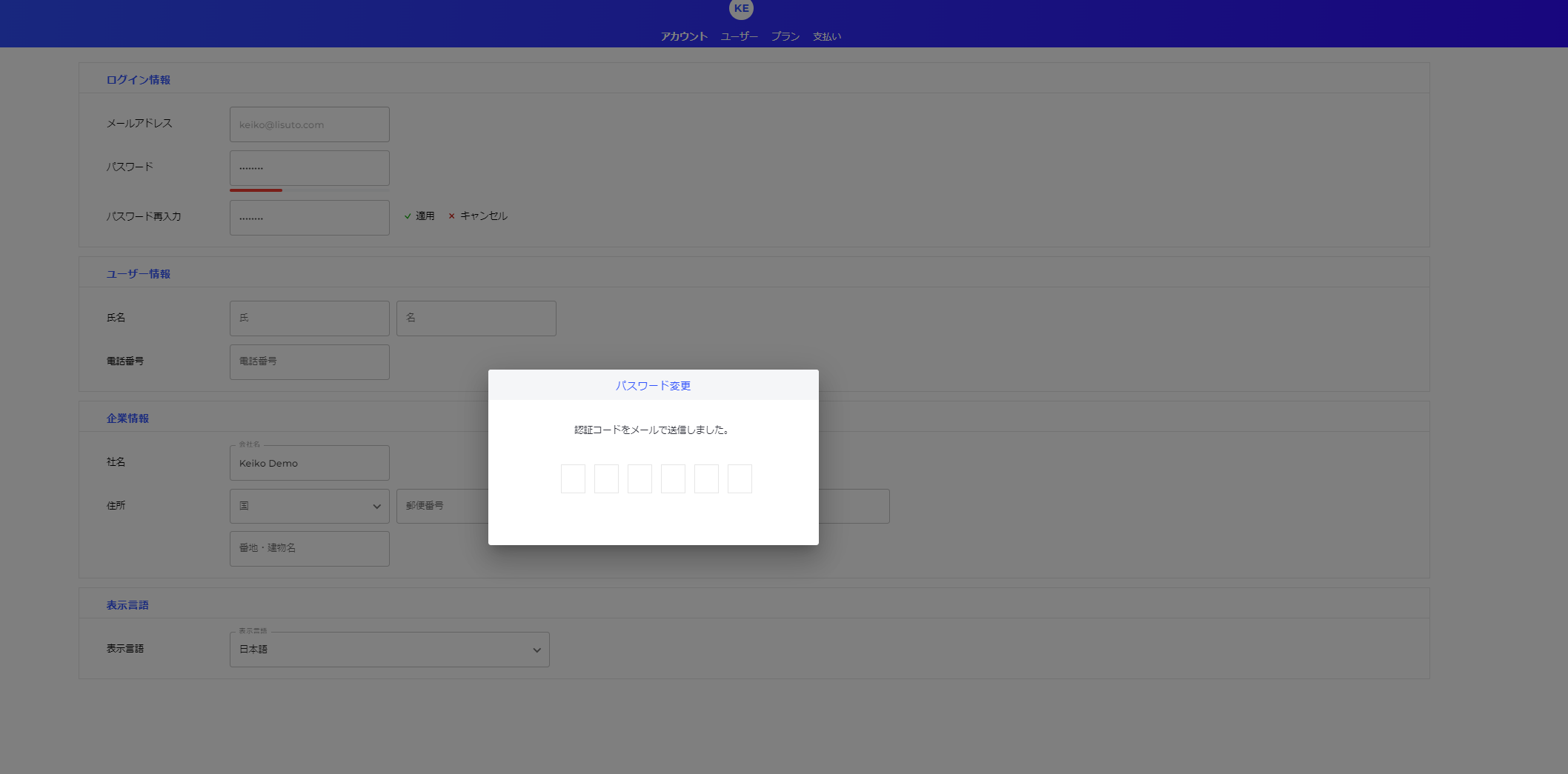
Task: Cancel password change with キャンセル button
Action: click(478, 216)
